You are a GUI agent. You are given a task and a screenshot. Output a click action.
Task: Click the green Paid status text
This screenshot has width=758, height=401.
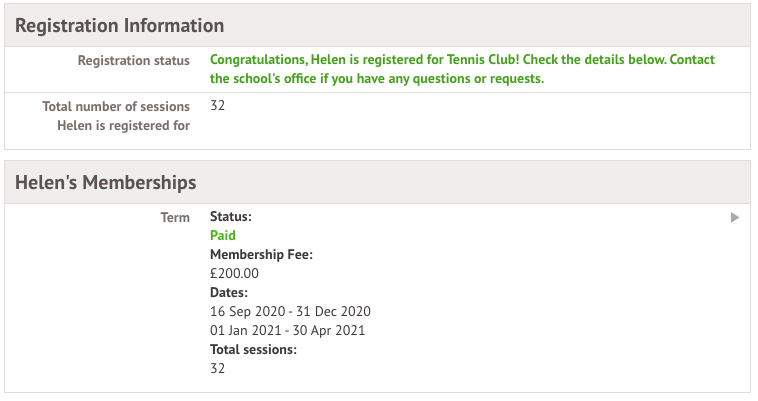223,236
